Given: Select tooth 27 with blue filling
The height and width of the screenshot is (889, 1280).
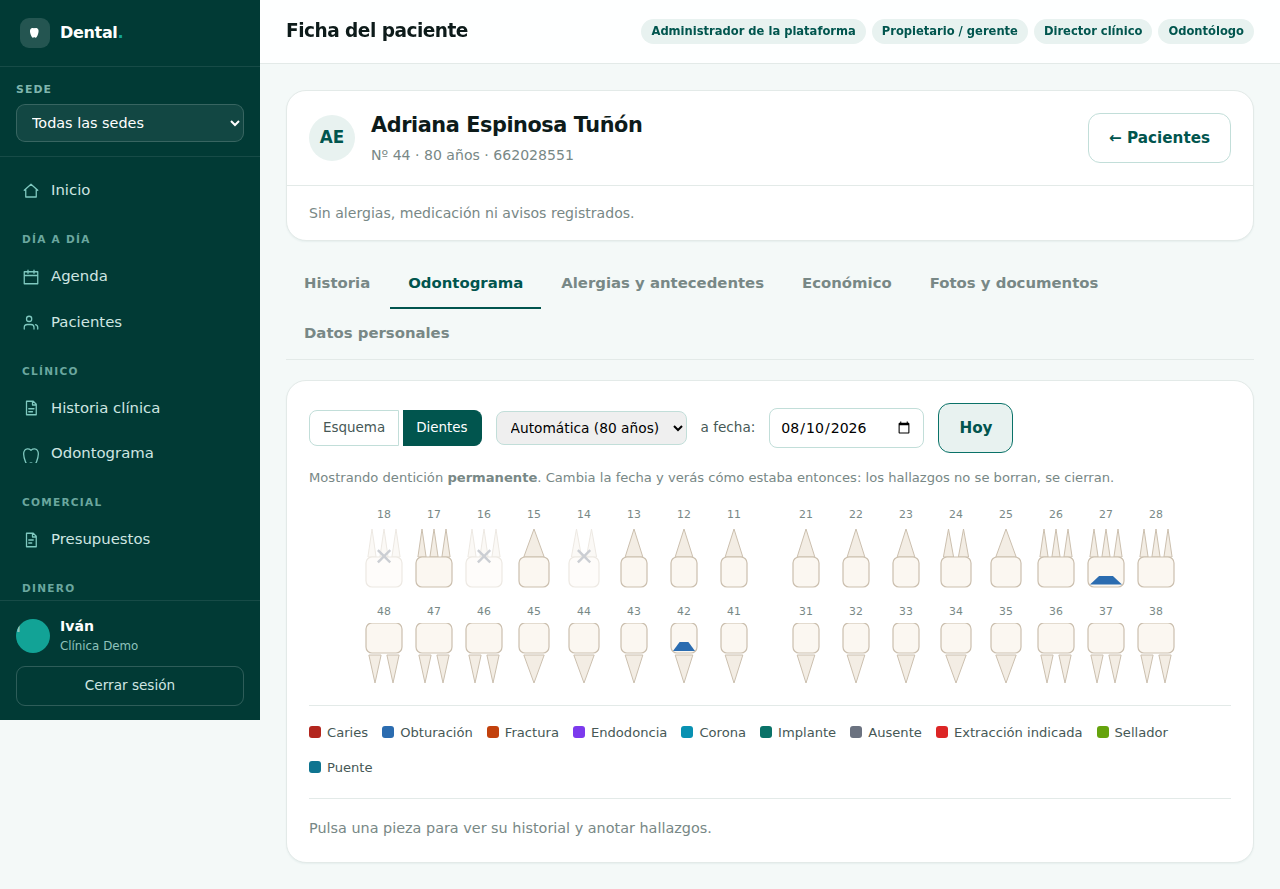Looking at the screenshot, I should pos(1106,558).
